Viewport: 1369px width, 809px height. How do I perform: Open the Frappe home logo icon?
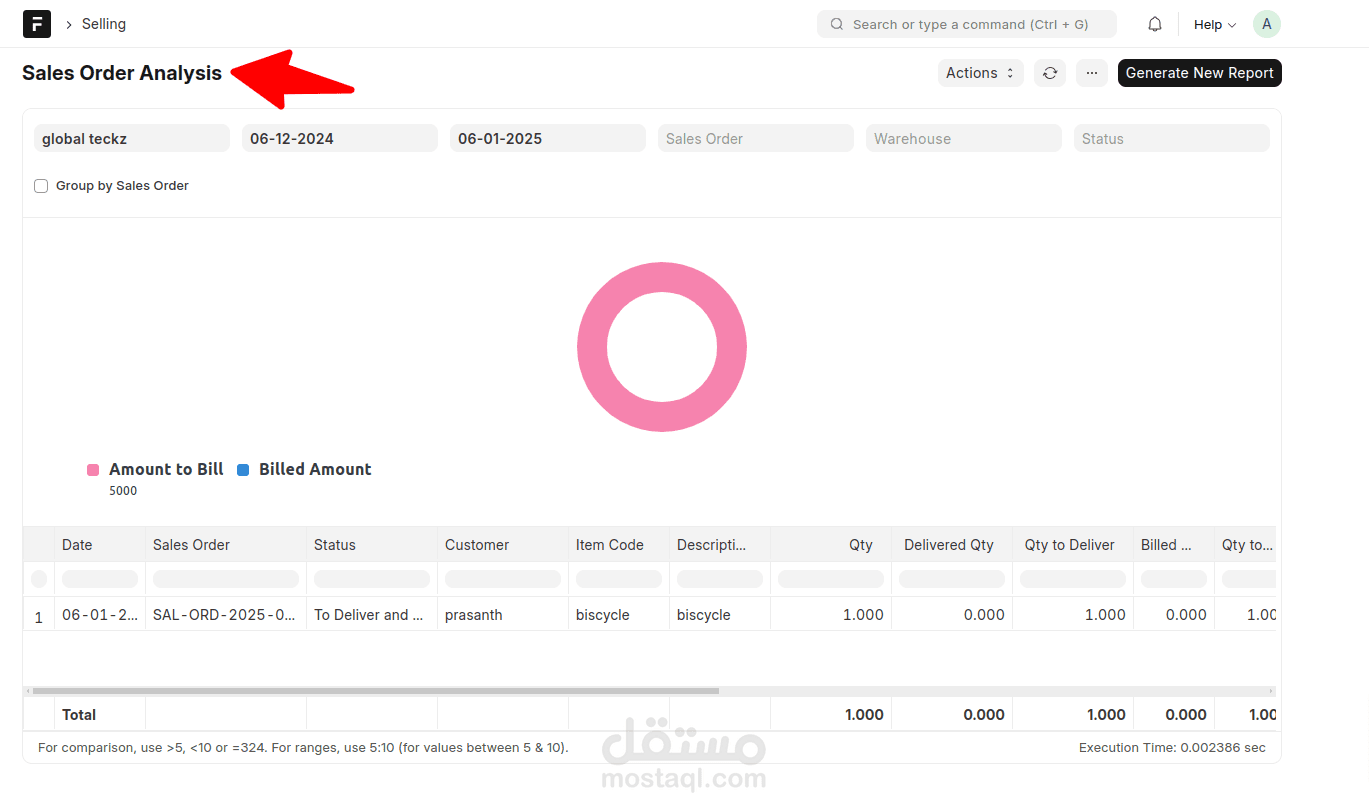coord(37,24)
